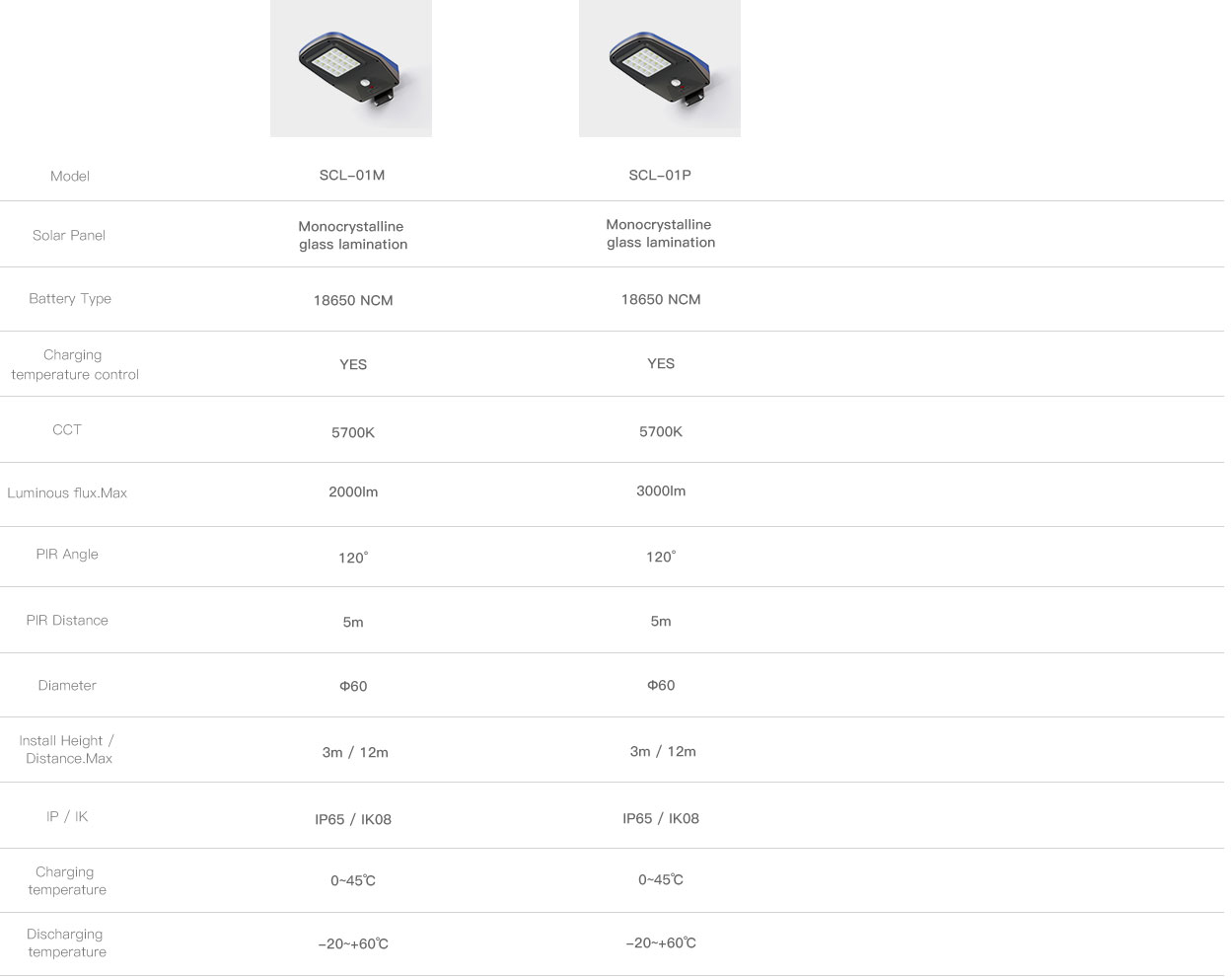The width and height of the screenshot is (1232, 978).
Task: Click the Solar Panel row label
Action: (69, 235)
